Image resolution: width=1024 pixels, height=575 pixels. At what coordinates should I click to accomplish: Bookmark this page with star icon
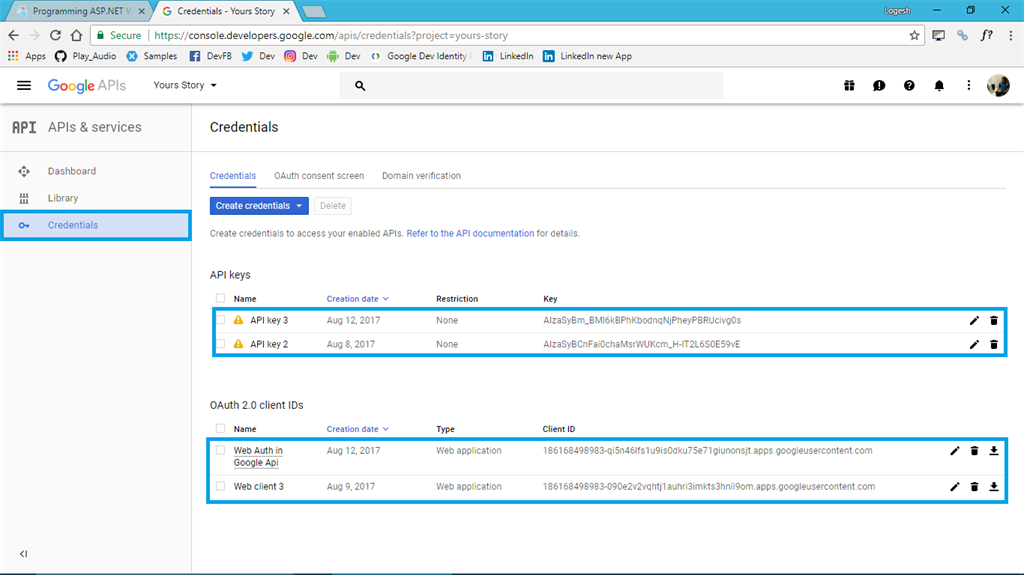coord(914,35)
